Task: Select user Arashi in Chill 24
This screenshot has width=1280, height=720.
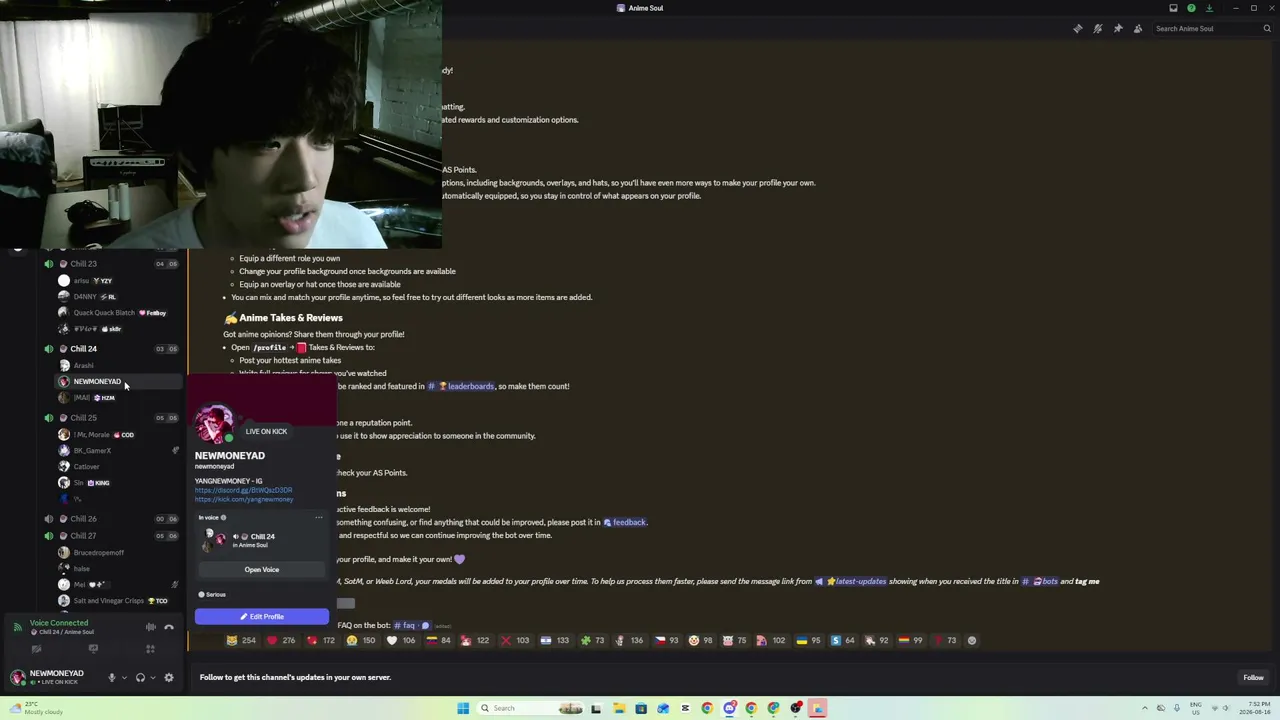Action: pyautogui.click(x=84, y=365)
